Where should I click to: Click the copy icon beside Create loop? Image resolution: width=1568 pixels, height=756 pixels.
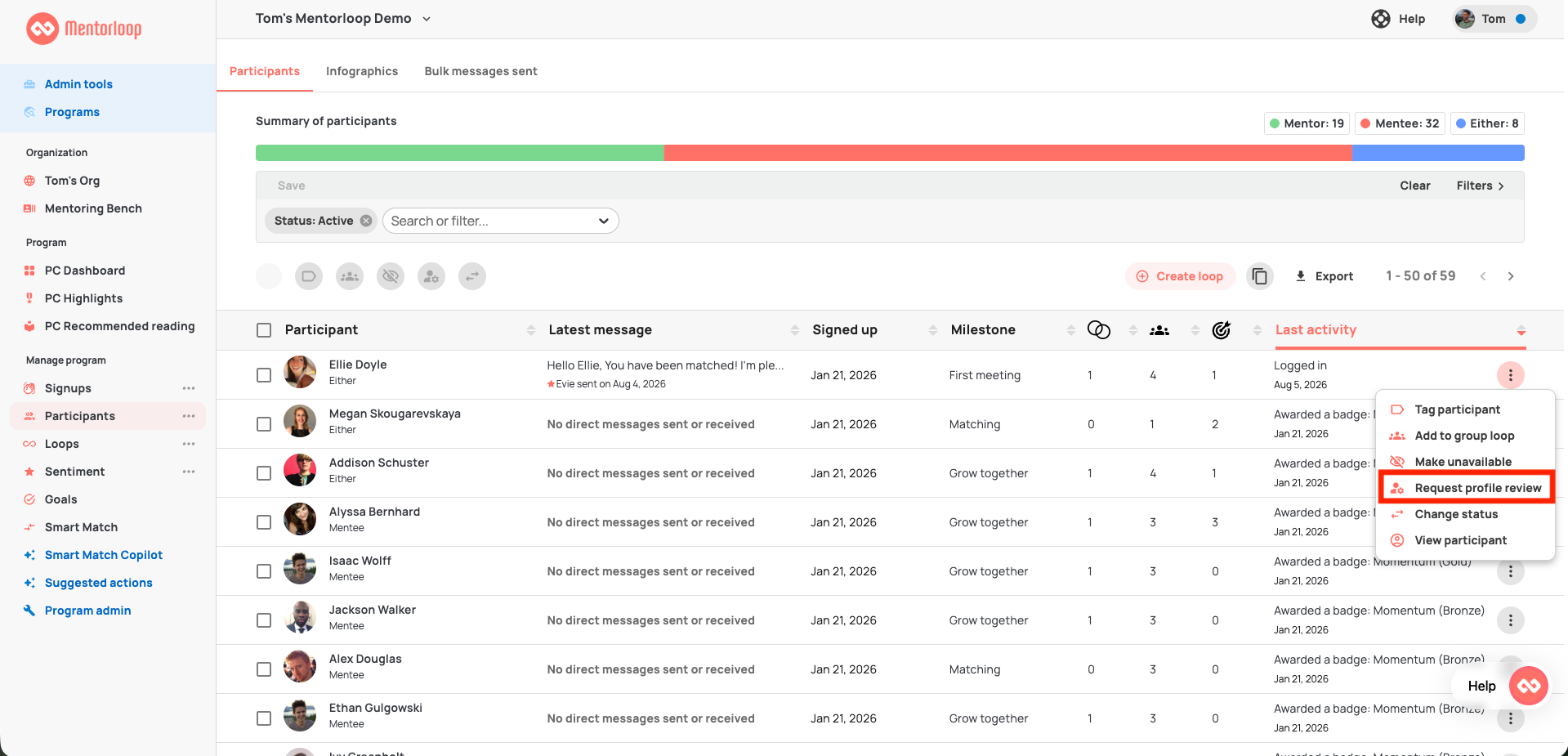pos(1260,276)
